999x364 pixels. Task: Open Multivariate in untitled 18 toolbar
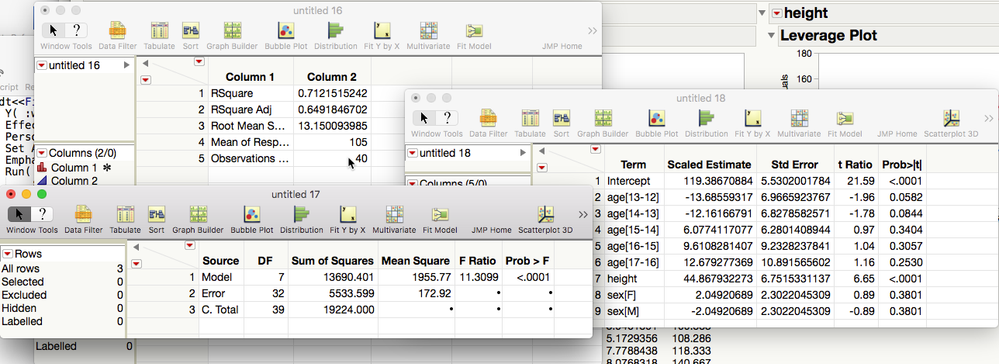(799, 119)
